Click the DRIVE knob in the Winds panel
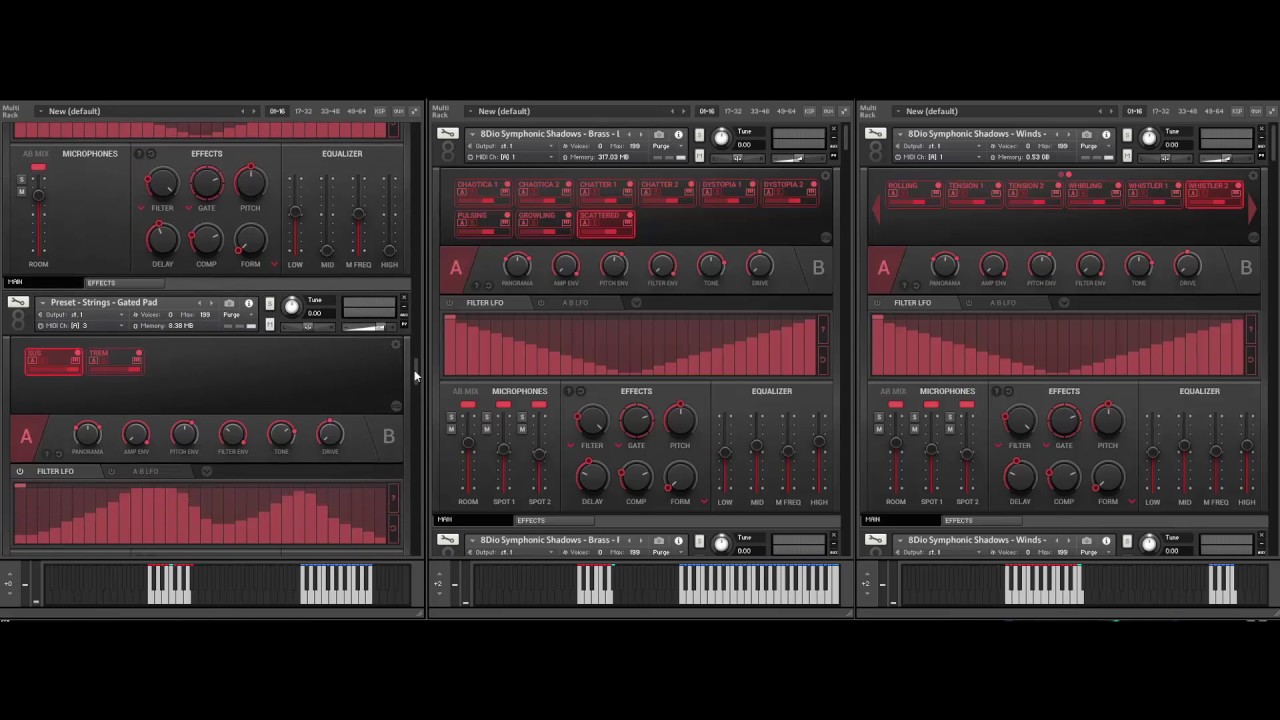The width and height of the screenshot is (1280, 720). pos(1187,265)
